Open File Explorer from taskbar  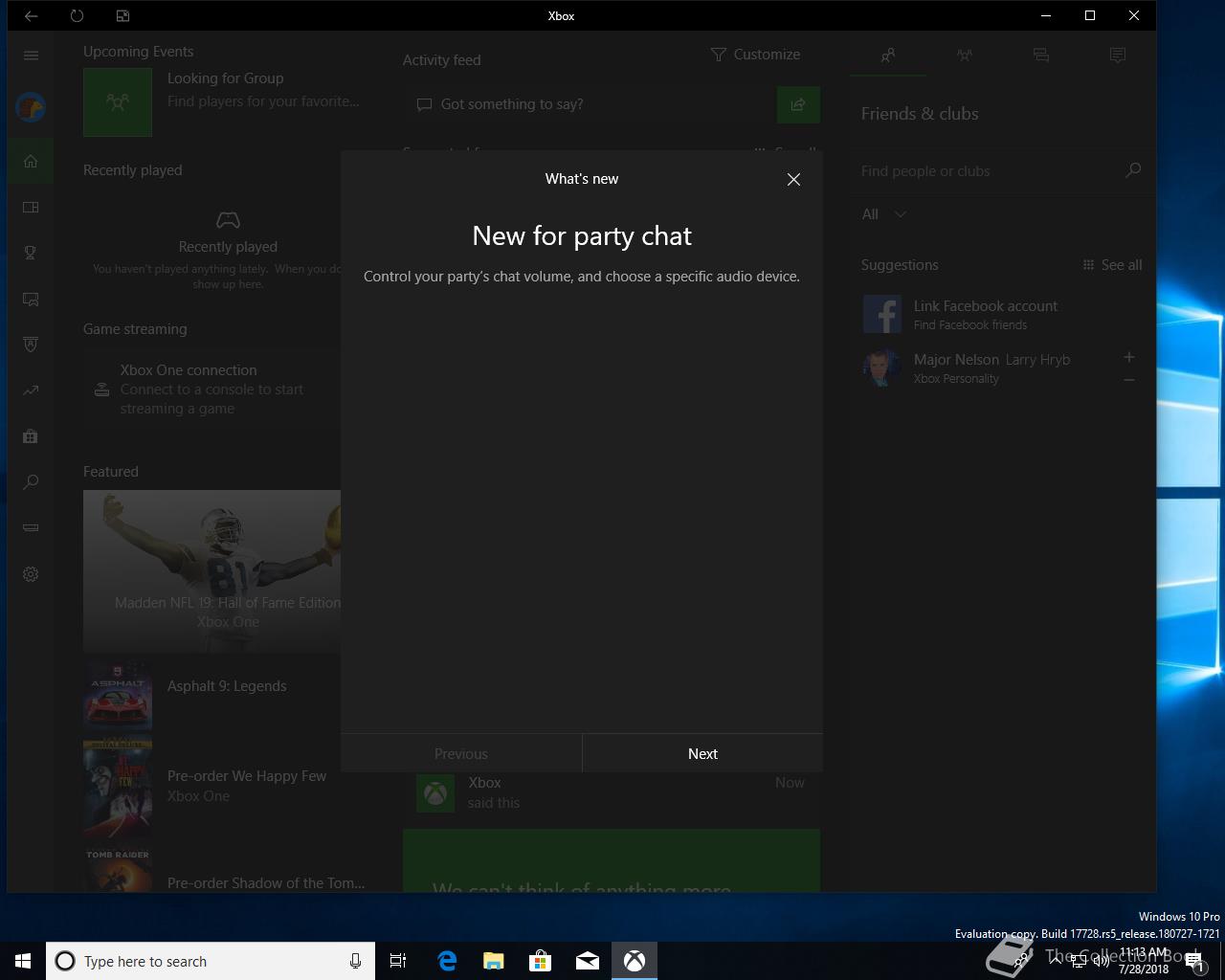tap(494, 961)
